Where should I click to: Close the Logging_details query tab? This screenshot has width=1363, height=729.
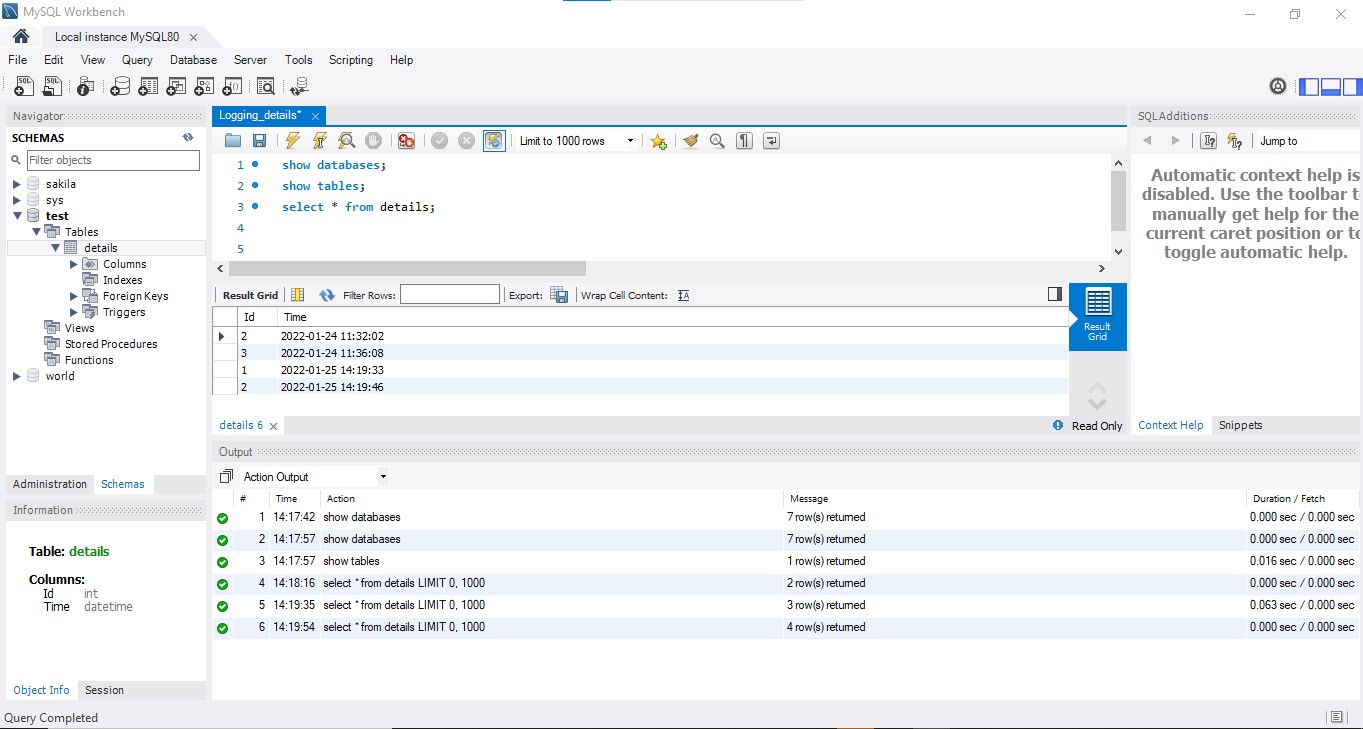[x=315, y=116]
